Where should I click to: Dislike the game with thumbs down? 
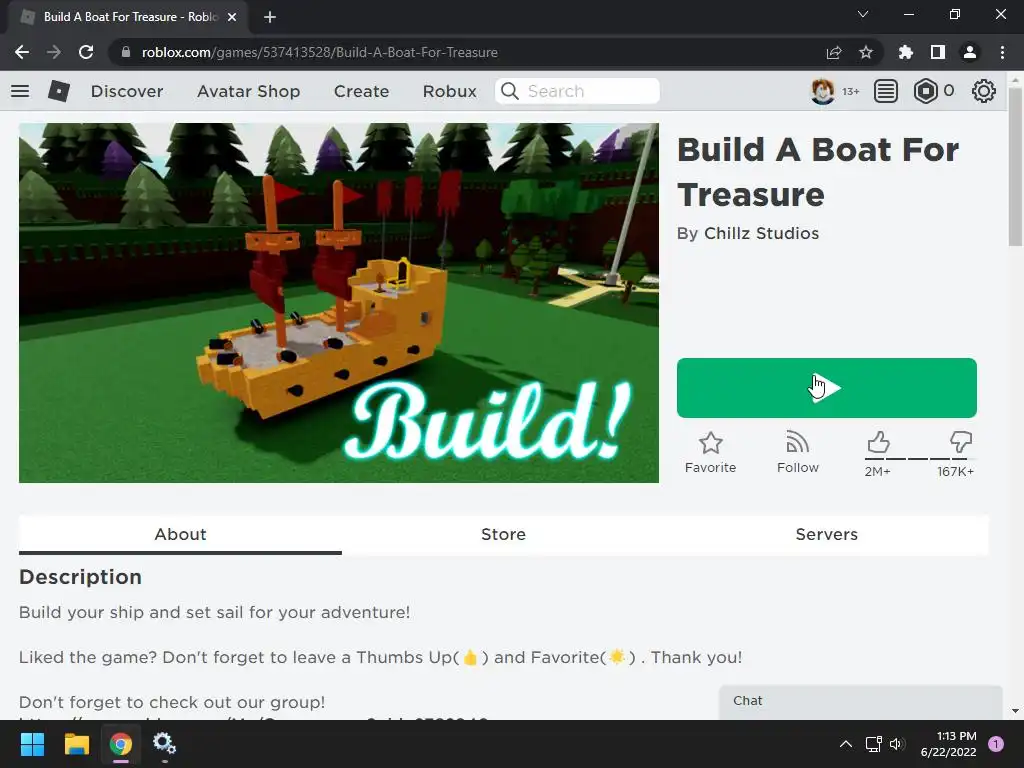point(961,442)
